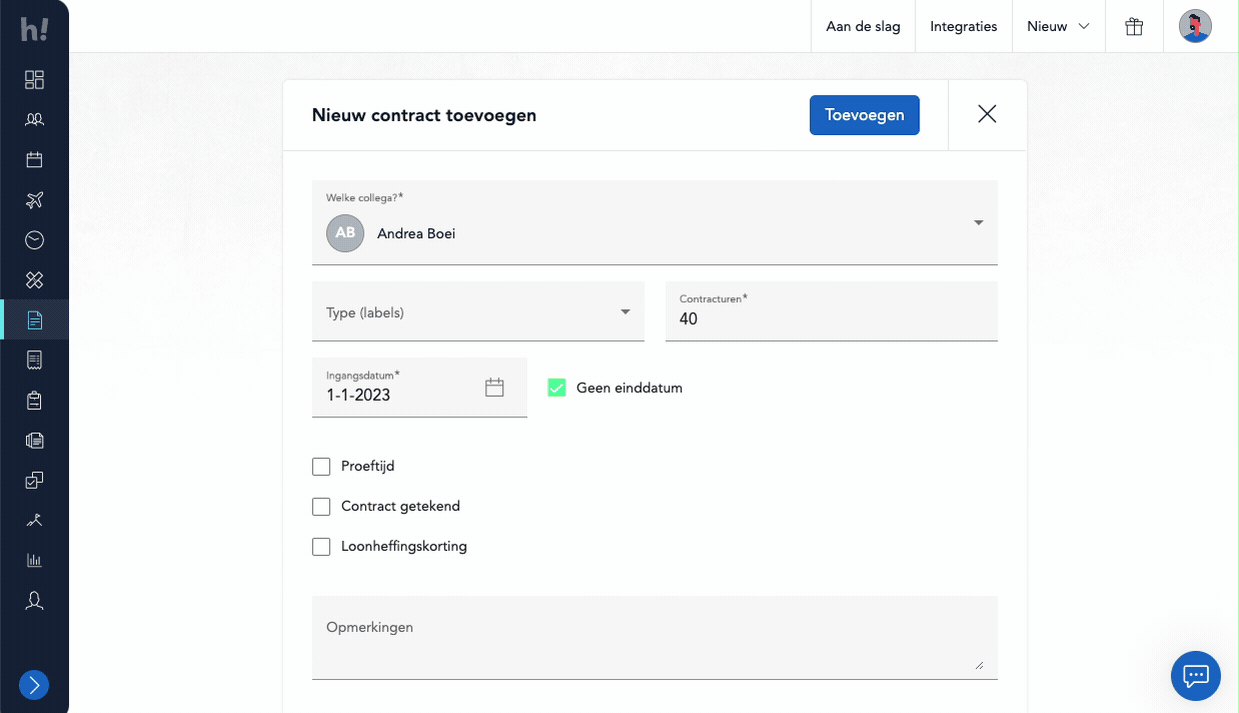
Task: Open the Ingangsdatum calendar picker icon
Action: click(494, 387)
